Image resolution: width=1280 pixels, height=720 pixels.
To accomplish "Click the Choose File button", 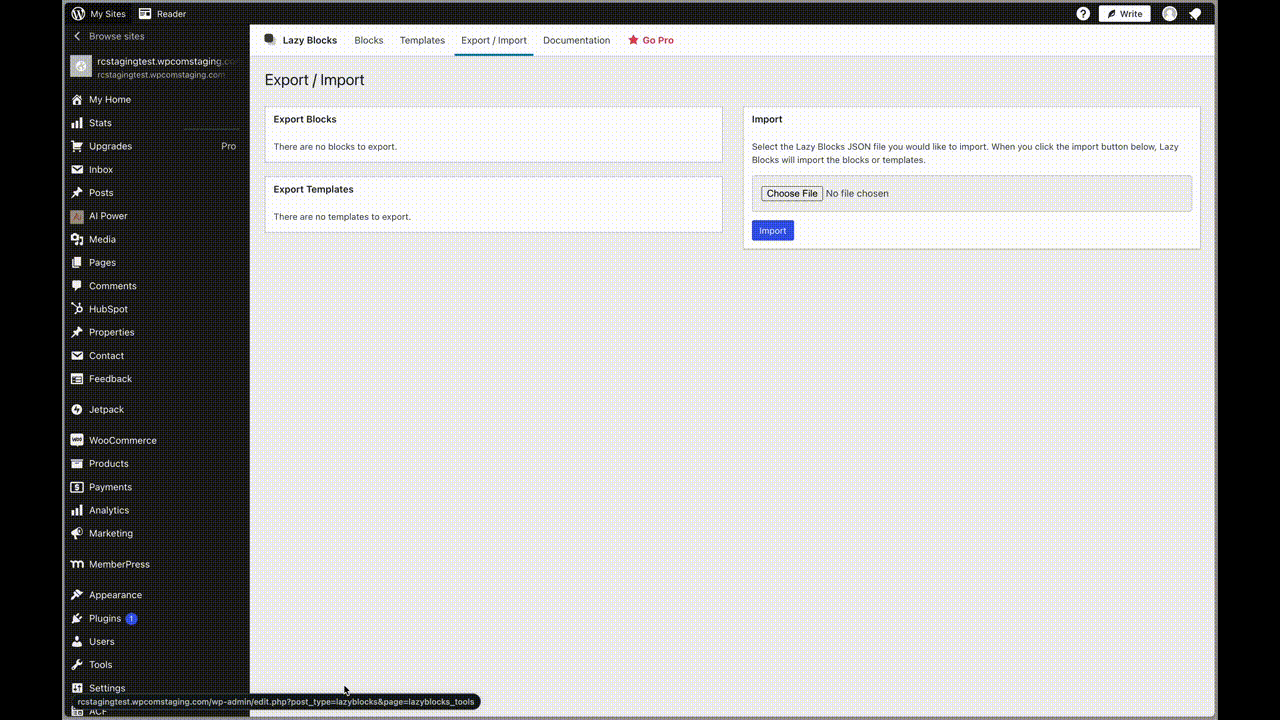I will tap(791, 193).
